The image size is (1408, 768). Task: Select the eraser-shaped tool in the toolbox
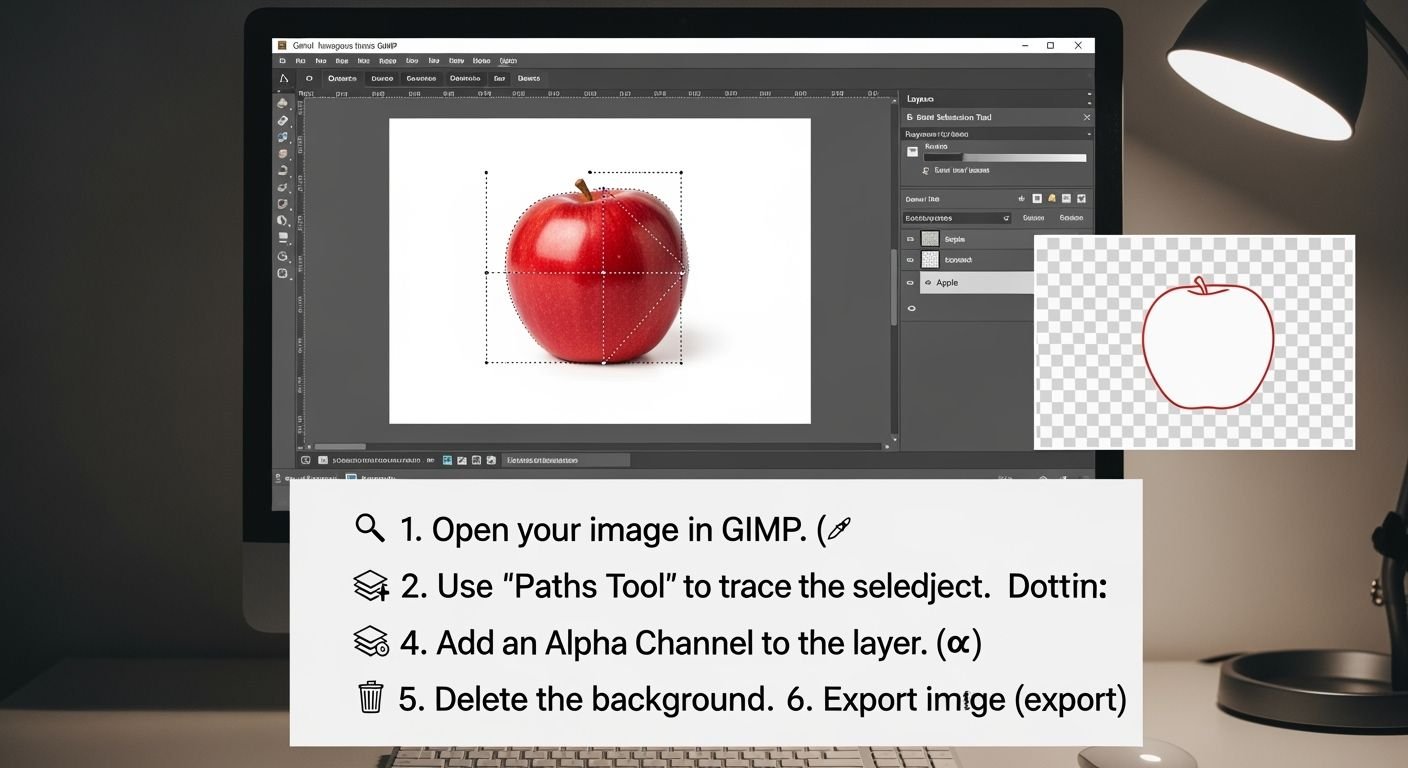(x=283, y=120)
